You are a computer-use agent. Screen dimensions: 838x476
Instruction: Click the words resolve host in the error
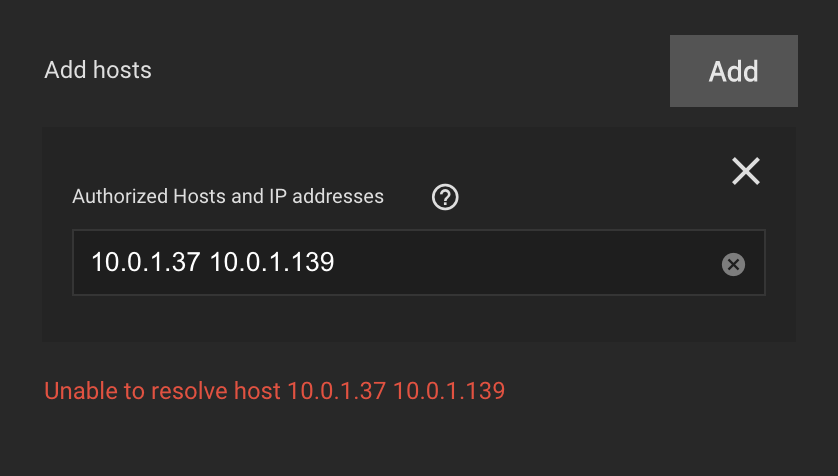click(x=216, y=391)
